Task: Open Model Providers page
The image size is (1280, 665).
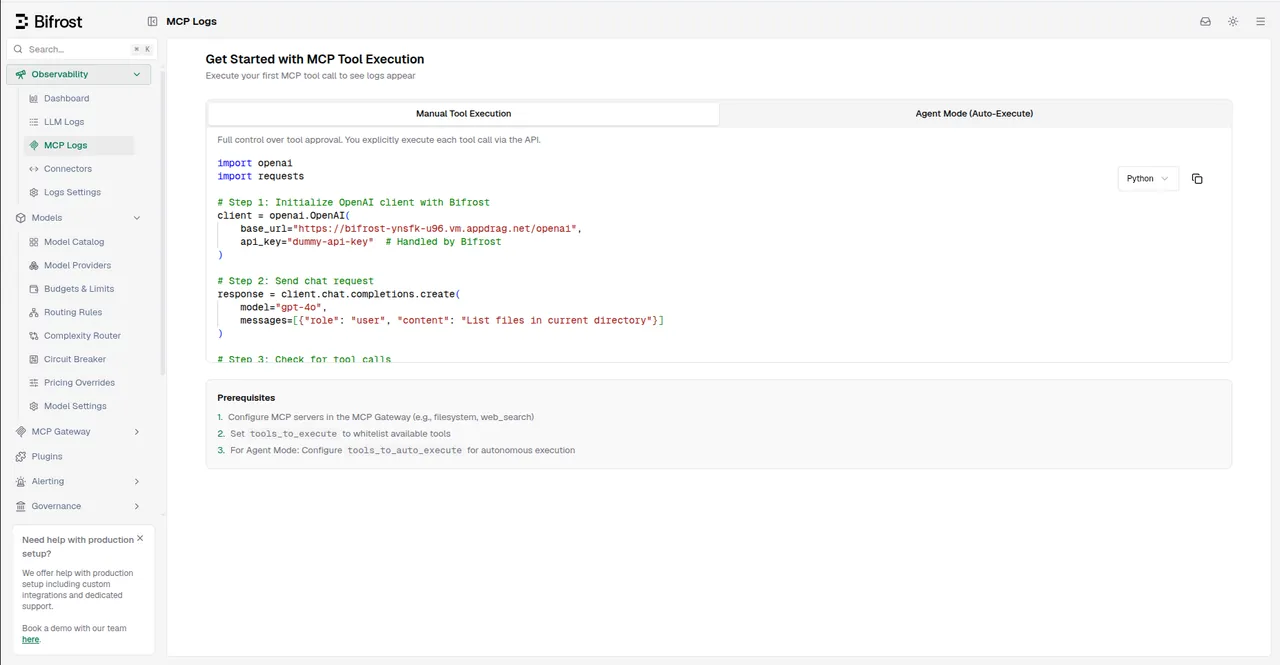Action: point(77,266)
